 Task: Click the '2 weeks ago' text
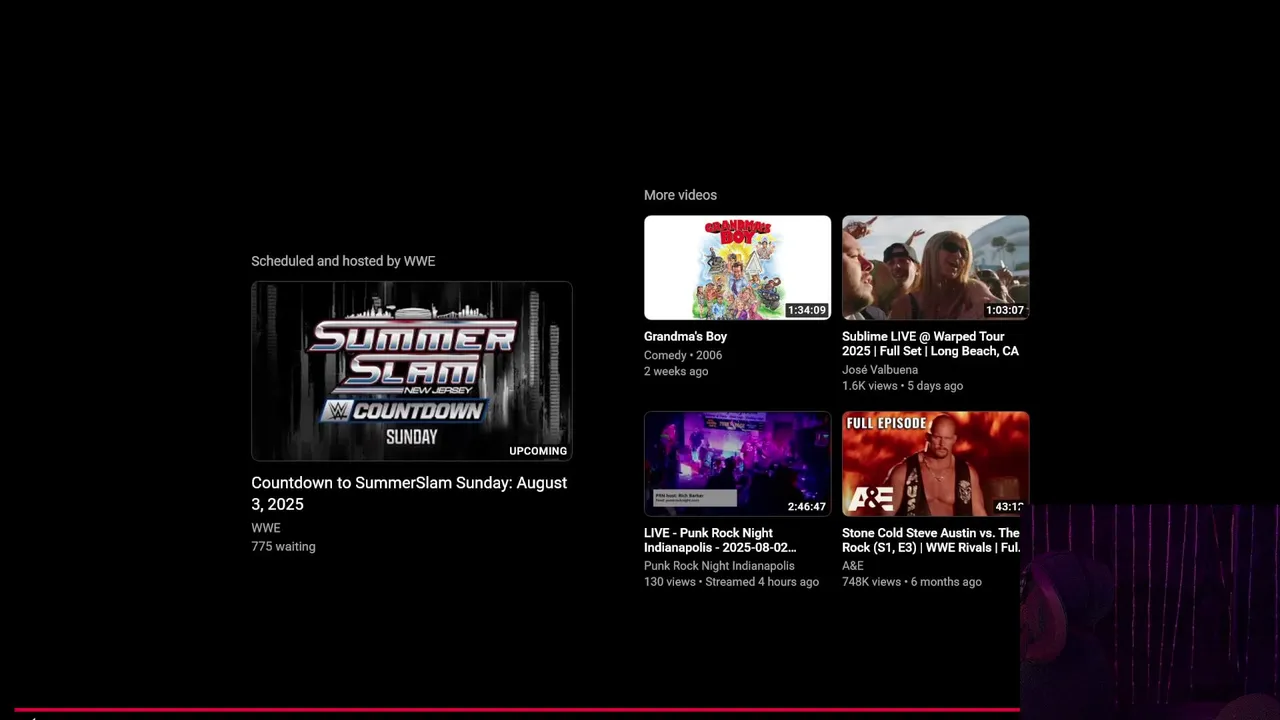(676, 372)
